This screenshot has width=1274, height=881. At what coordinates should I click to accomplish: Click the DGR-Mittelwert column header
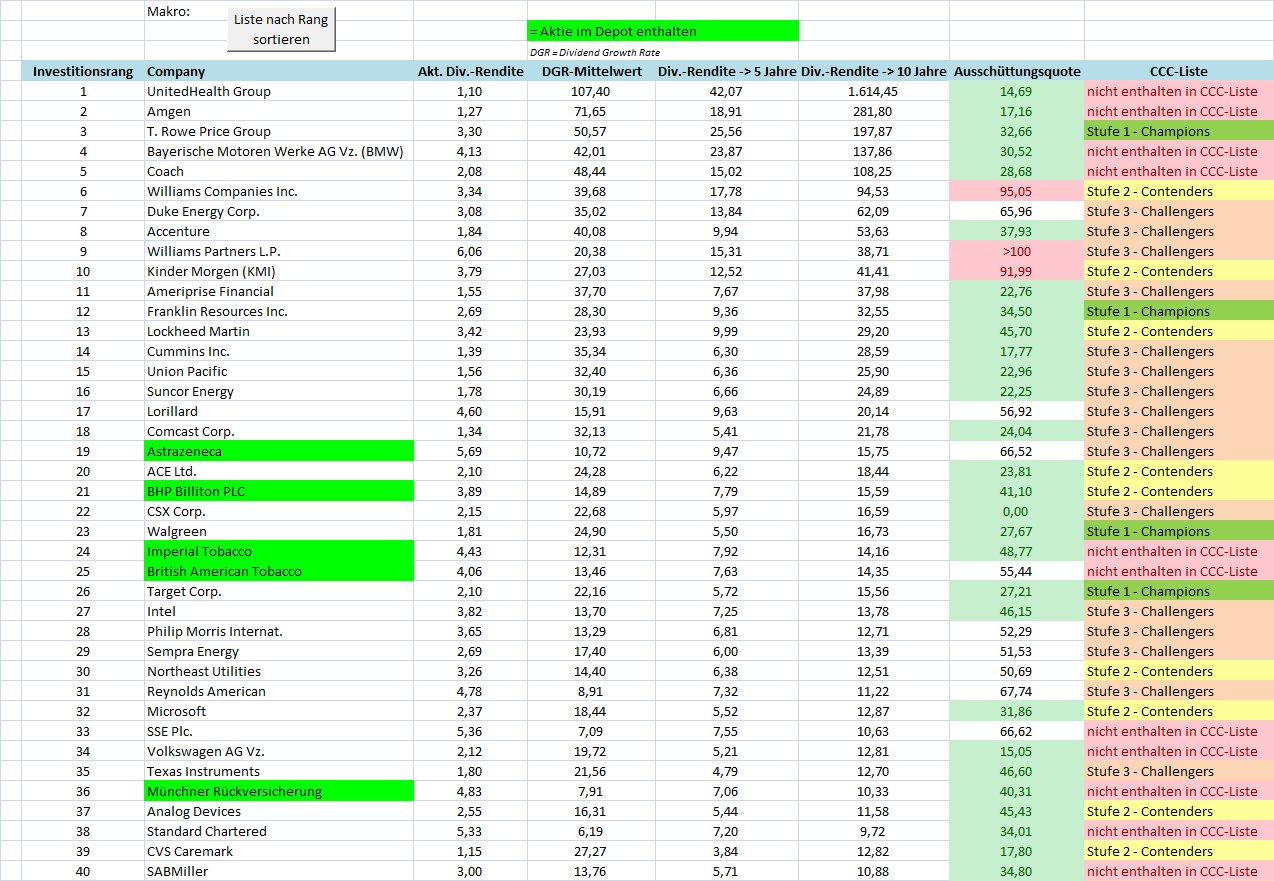click(591, 71)
